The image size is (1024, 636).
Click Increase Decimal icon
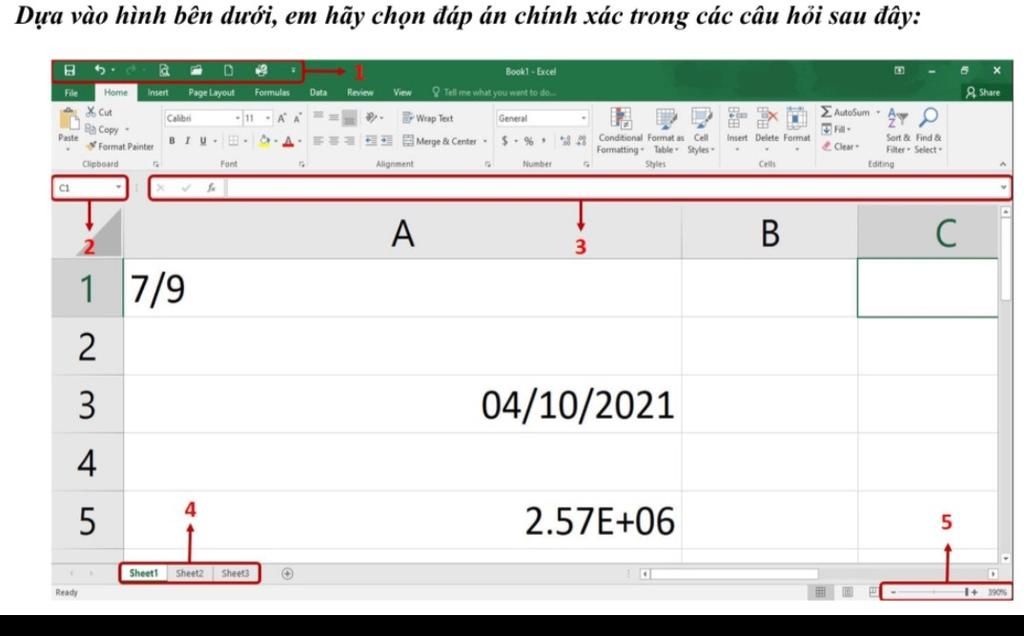565,140
